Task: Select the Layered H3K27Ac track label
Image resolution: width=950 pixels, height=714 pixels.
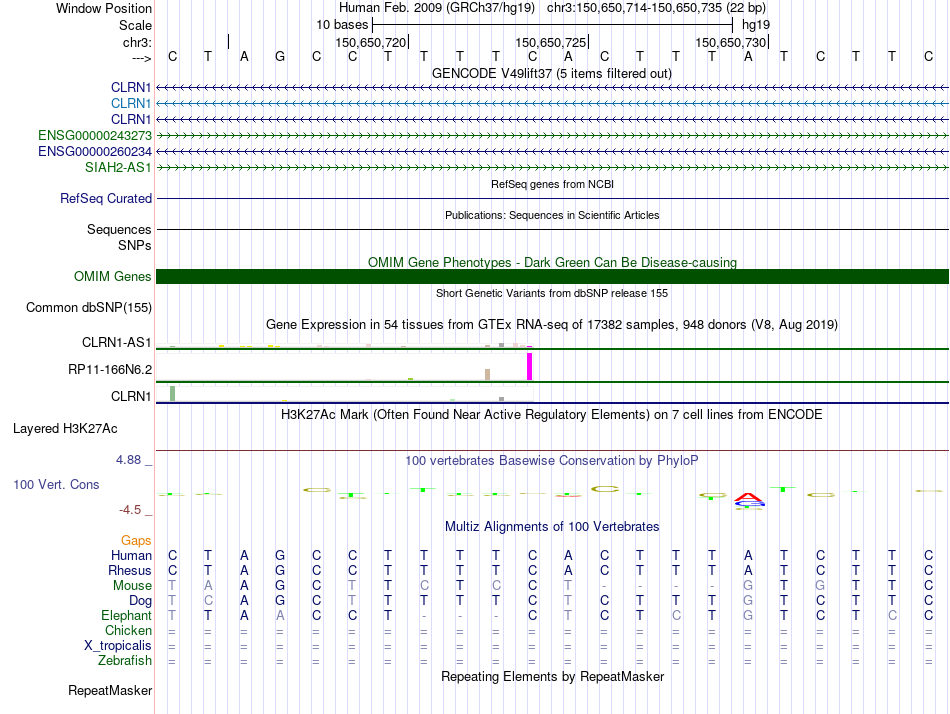Action: (x=65, y=429)
